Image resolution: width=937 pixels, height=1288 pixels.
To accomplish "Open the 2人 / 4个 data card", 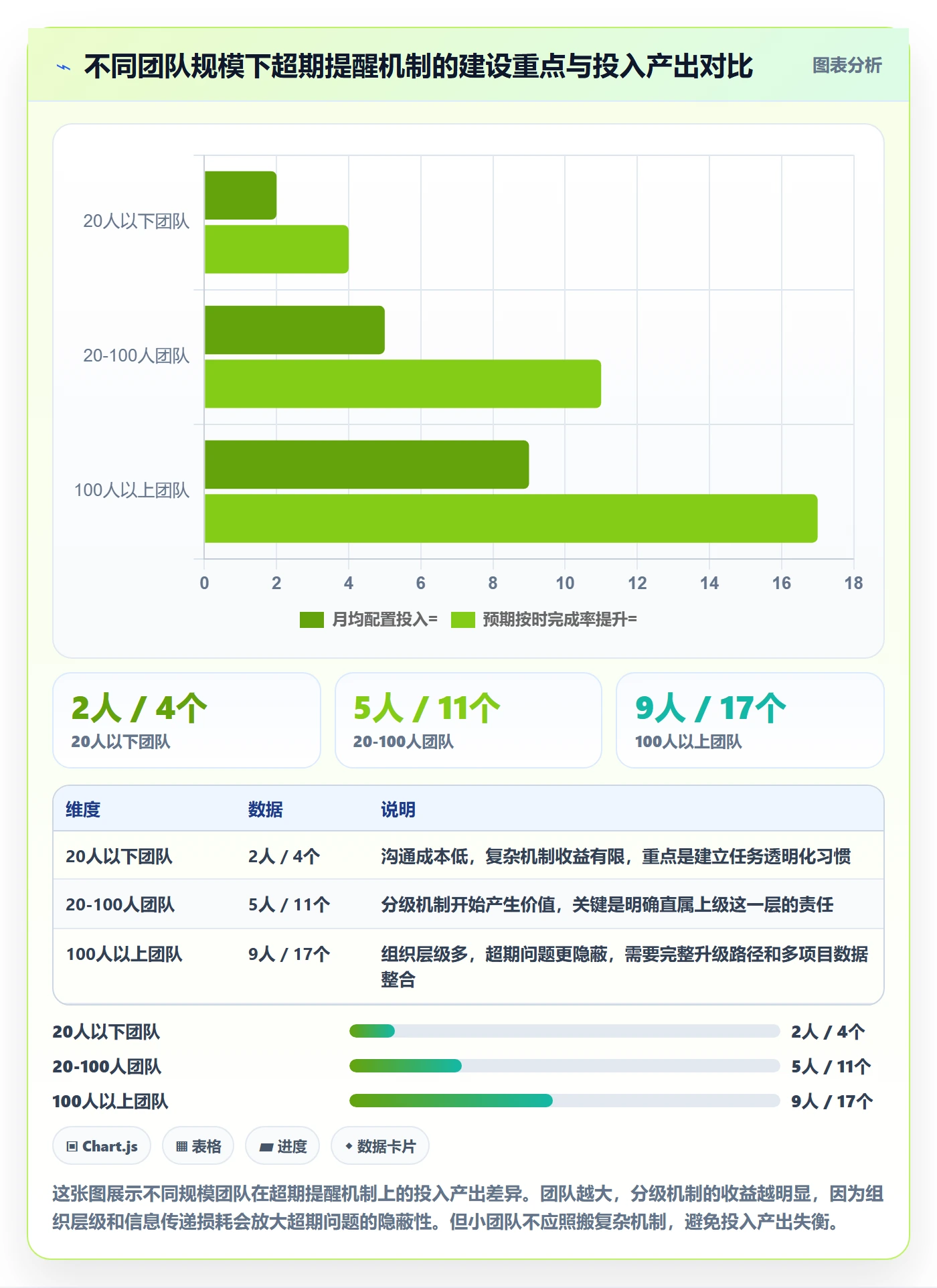I will tap(187, 720).
